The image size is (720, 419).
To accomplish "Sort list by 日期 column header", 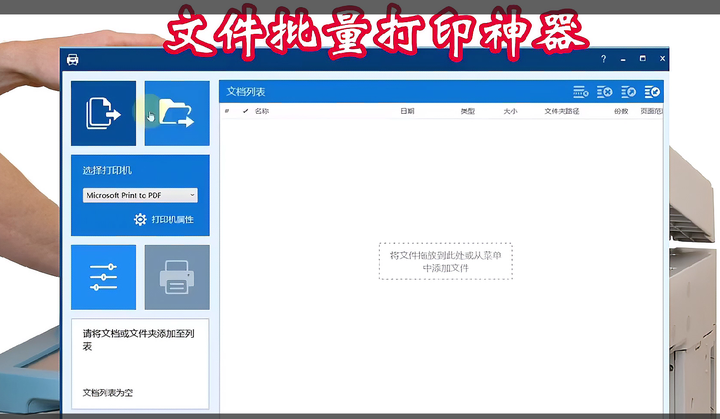I will (x=407, y=111).
